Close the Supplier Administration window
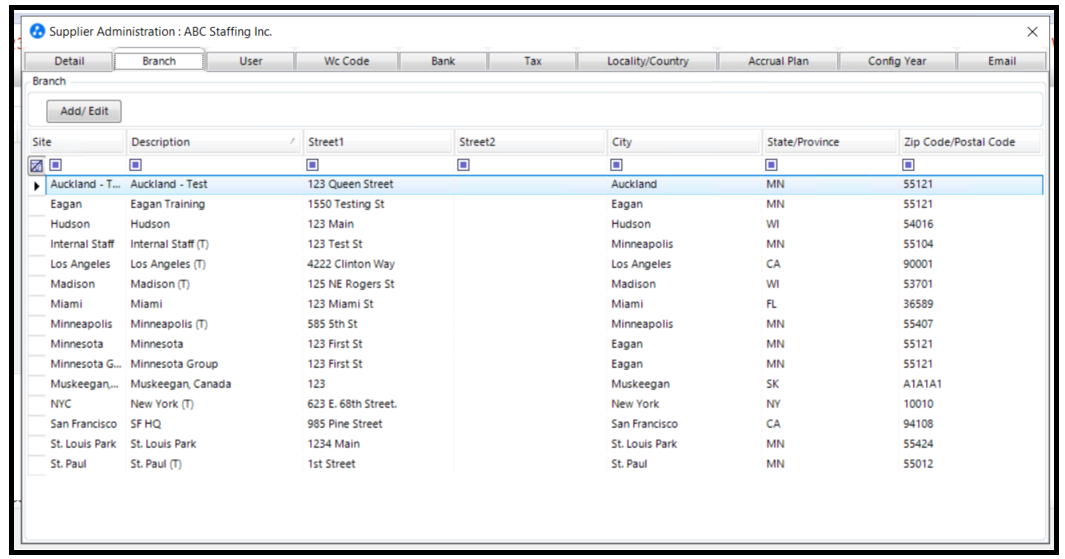Viewport: 1065px width, 559px height. click(x=1032, y=32)
